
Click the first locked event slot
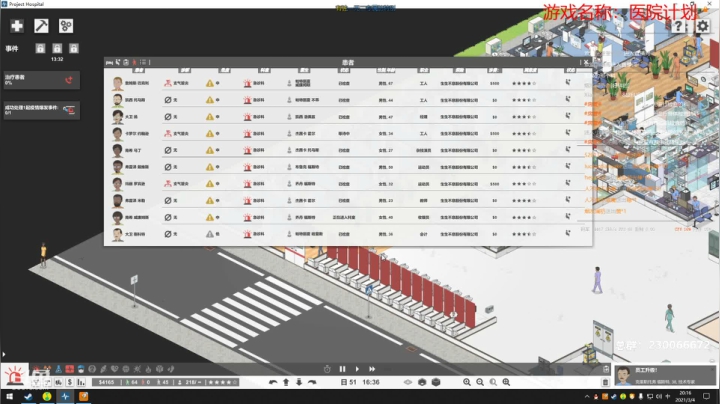pyautogui.click(x=40, y=48)
